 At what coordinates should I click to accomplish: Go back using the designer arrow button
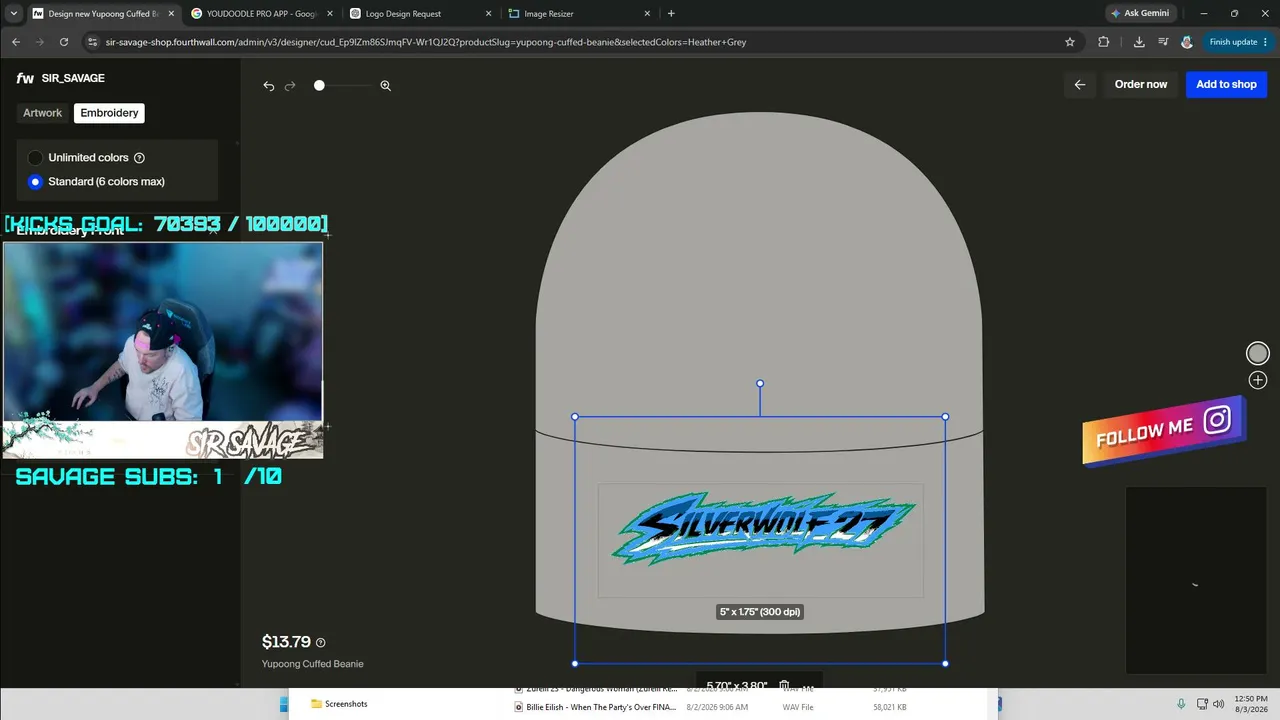(1080, 84)
